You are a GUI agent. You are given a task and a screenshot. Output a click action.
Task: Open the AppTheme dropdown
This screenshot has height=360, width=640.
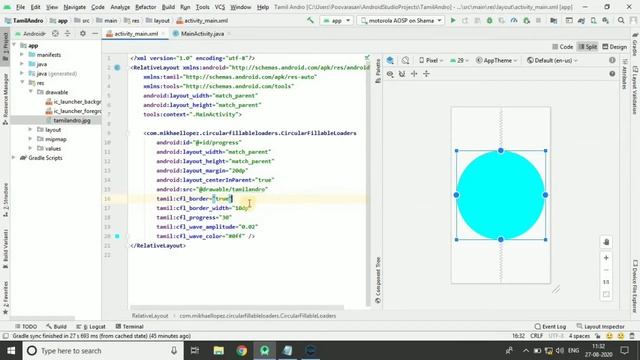click(x=496, y=60)
